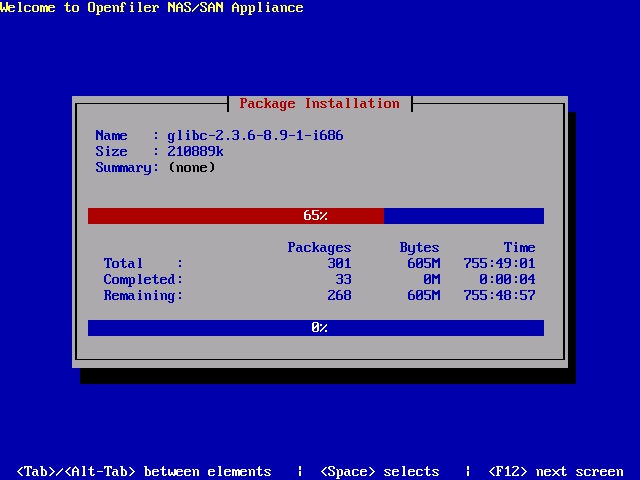Click the Bytes column header
The width and height of the screenshot is (640, 480).
[x=419, y=248]
